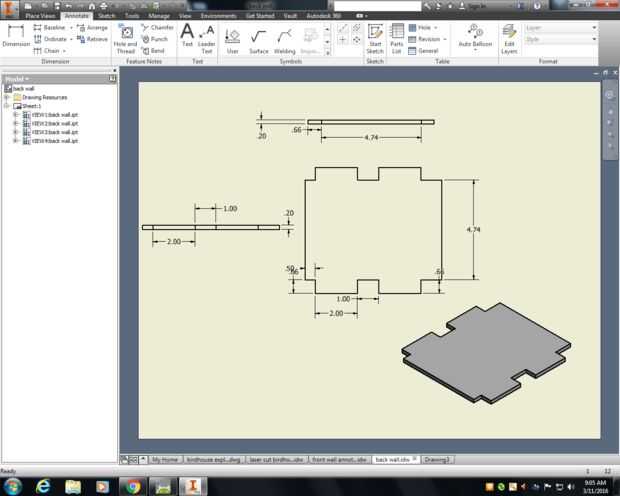
Task: Click the Inventor application menu button
Action: (9, 9)
